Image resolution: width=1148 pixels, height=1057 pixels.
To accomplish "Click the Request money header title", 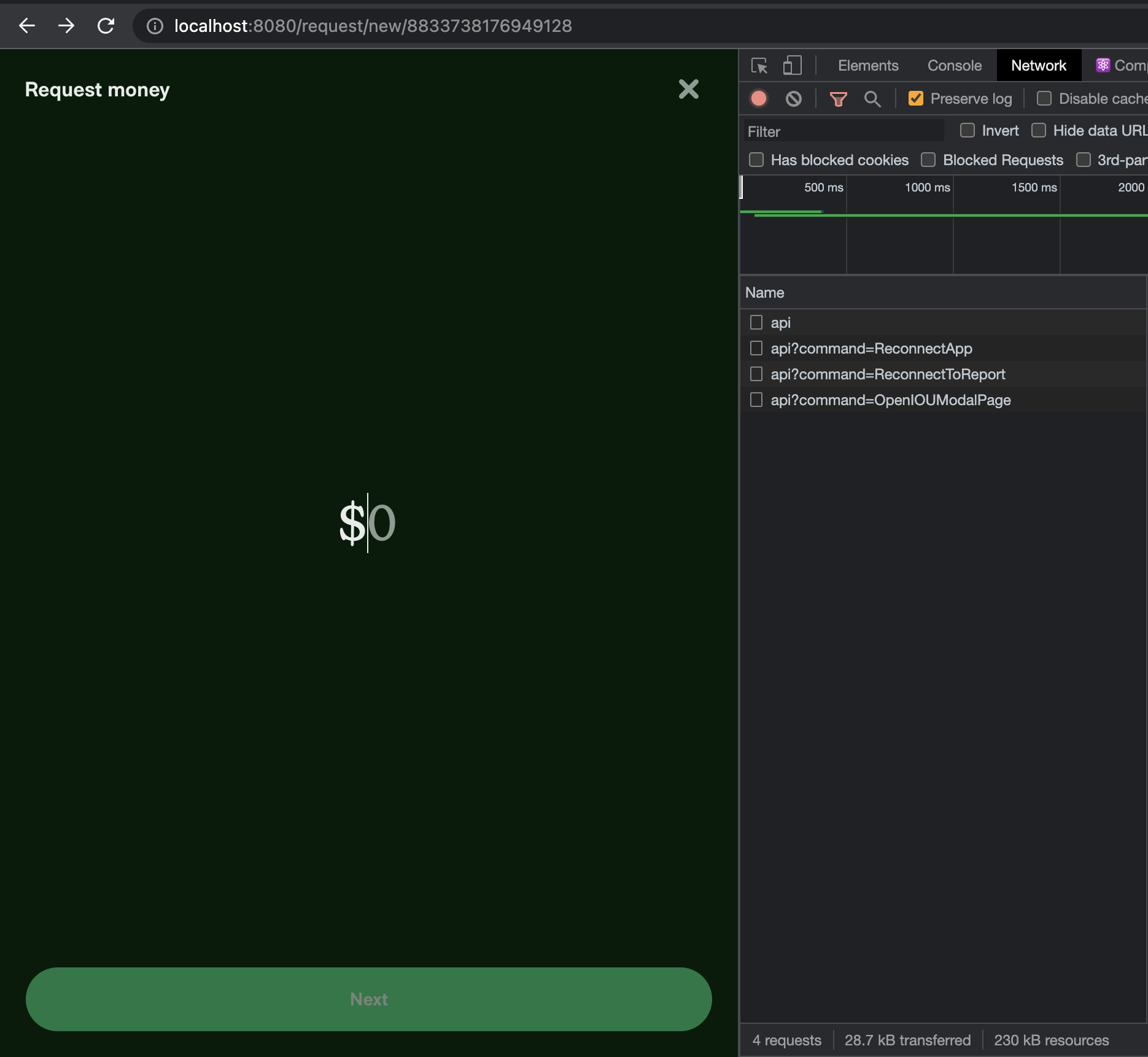I will tap(97, 90).
